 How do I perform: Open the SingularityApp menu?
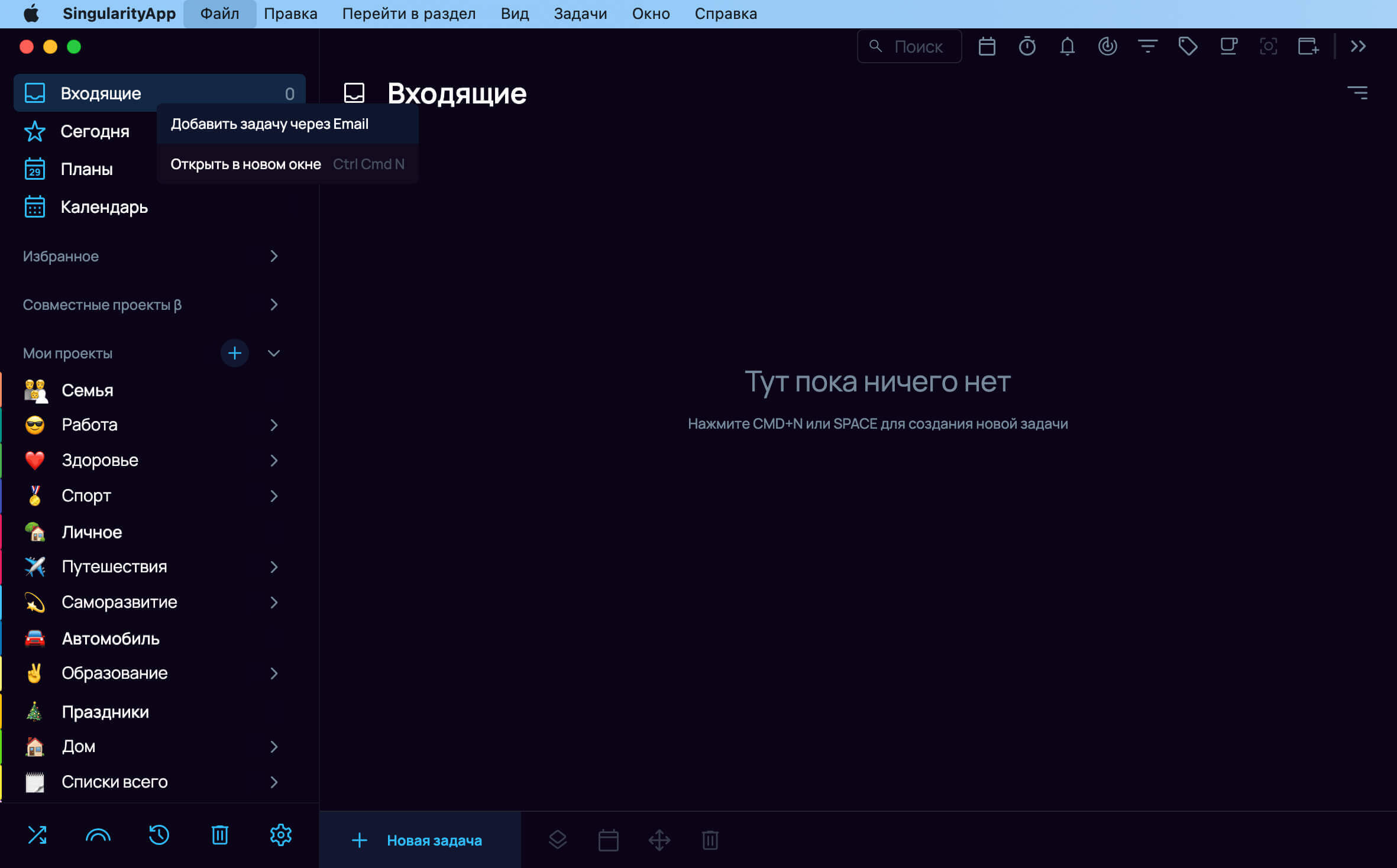coord(119,14)
